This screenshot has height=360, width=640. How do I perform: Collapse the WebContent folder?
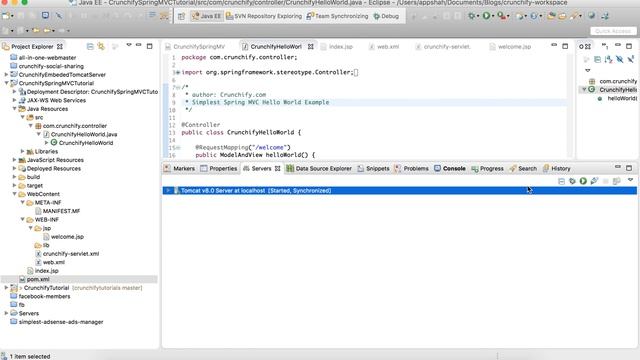coord(15,194)
